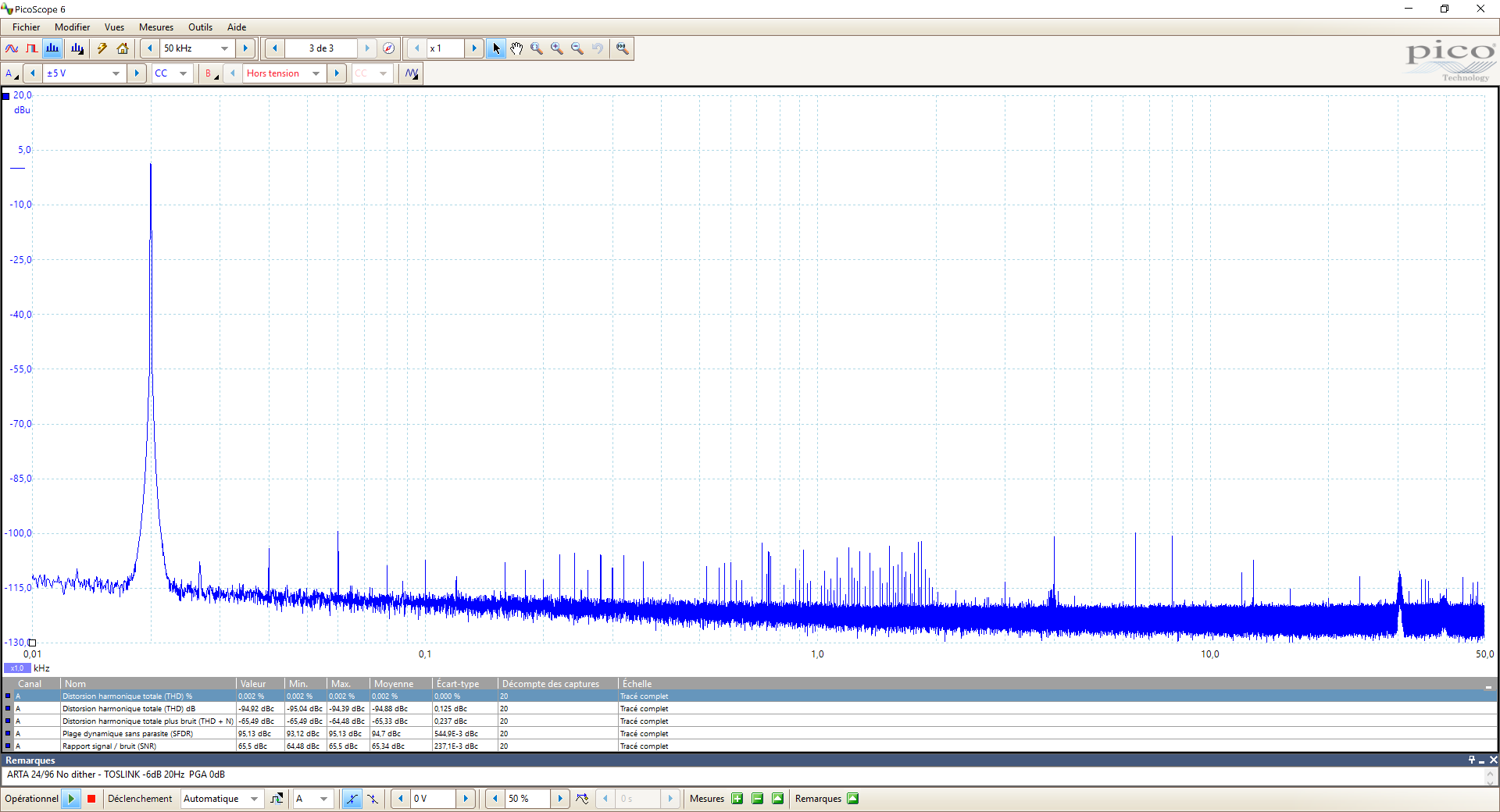Open the Automatique trigger mode dropdown
The width and height of the screenshot is (1500, 812).
point(254,799)
